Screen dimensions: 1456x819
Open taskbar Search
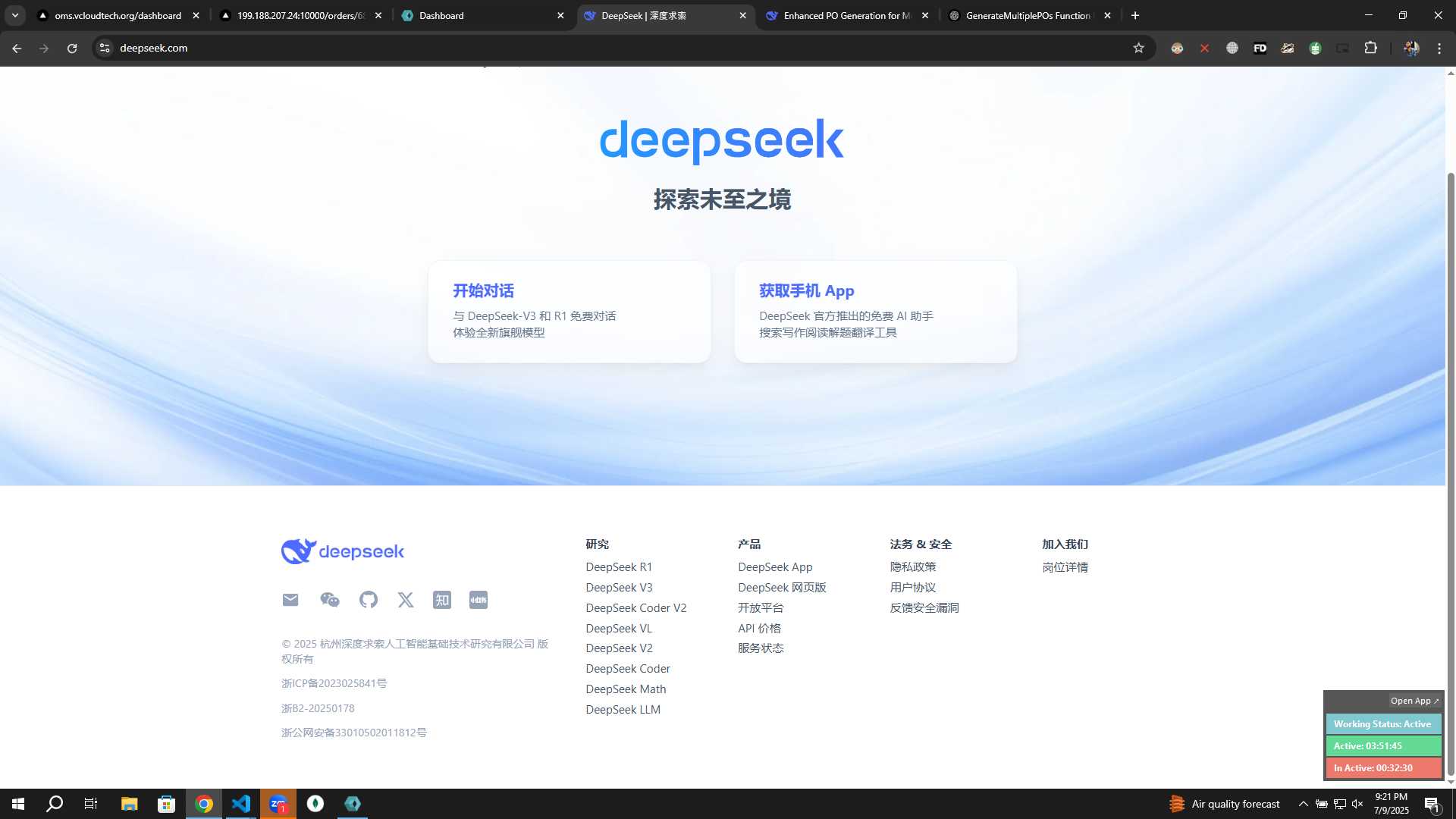pyautogui.click(x=55, y=804)
